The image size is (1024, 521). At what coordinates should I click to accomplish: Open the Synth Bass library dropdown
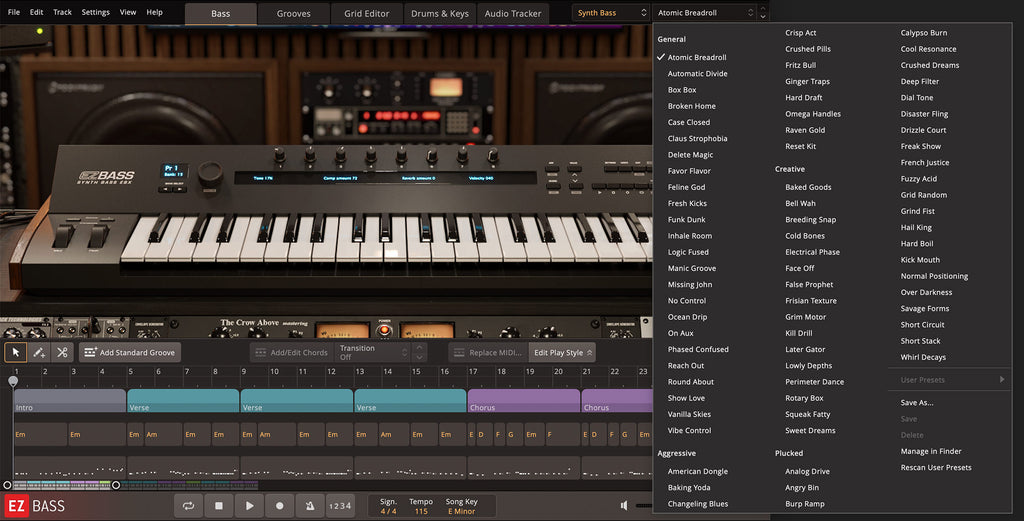(x=611, y=12)
